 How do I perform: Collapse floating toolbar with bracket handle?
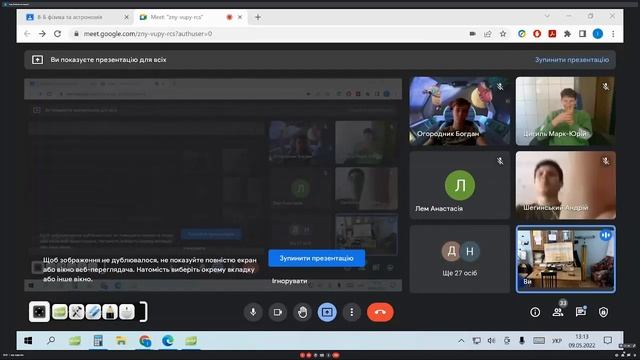(143, 312)
